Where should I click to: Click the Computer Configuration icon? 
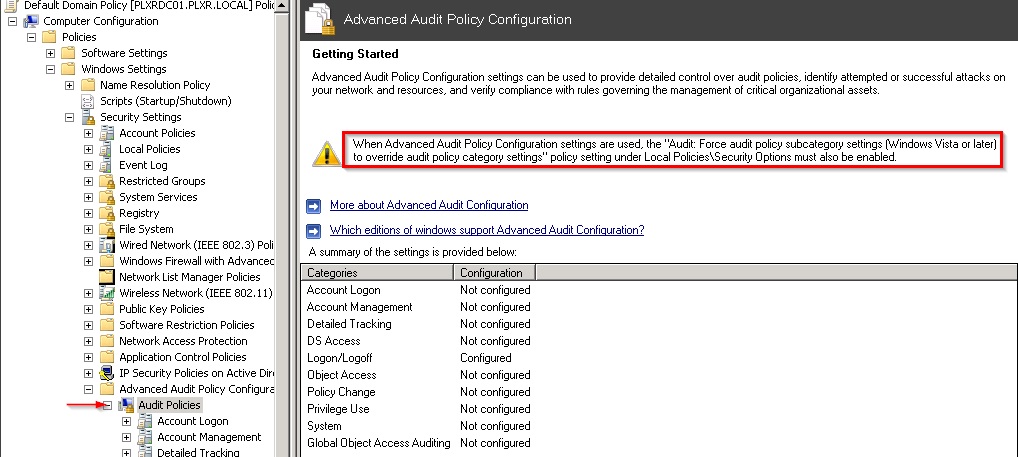(31, 21)
